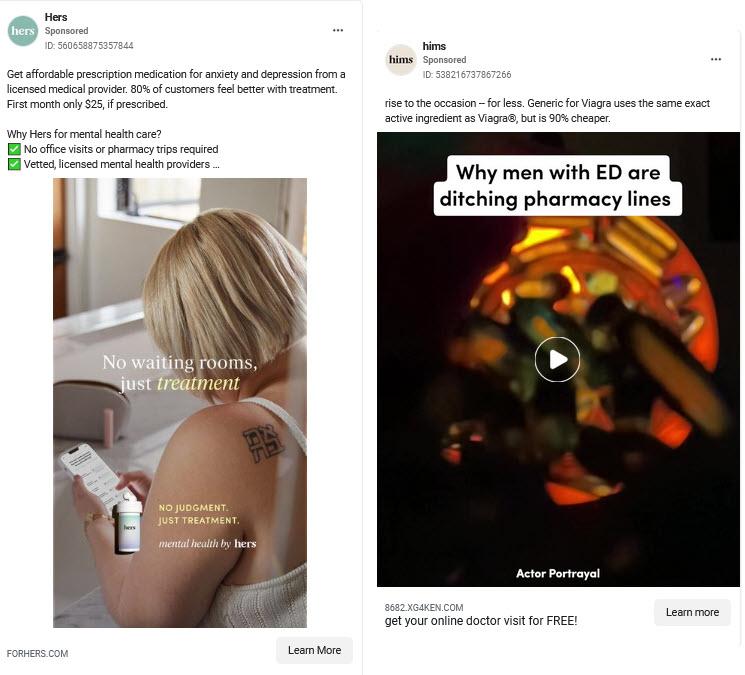Viewport: 745px width, 675px height.
Task: Click the green checkmark beside Vetted providers
Action: [x=14, y=164]
